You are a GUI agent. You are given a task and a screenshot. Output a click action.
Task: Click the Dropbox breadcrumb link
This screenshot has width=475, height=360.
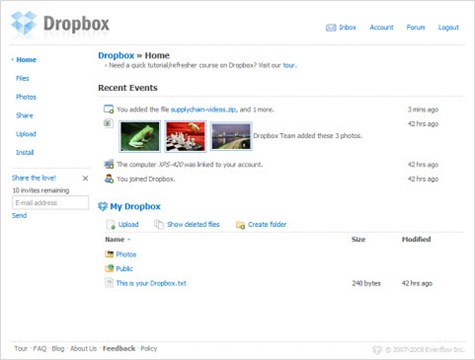coord(116,55)
